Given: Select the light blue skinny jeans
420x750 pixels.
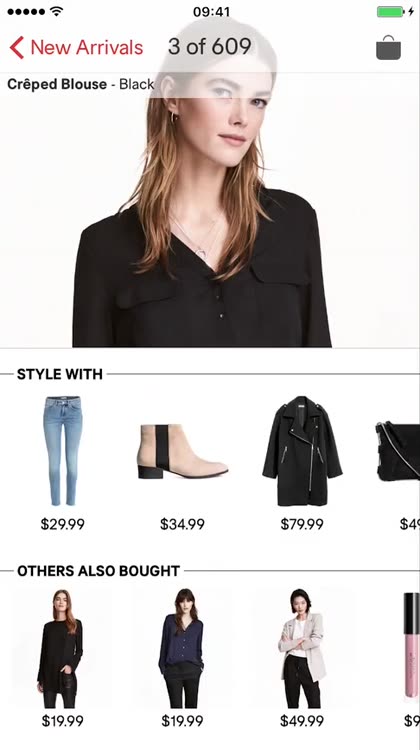Looking at the screenshot, I should click(62, 451).
